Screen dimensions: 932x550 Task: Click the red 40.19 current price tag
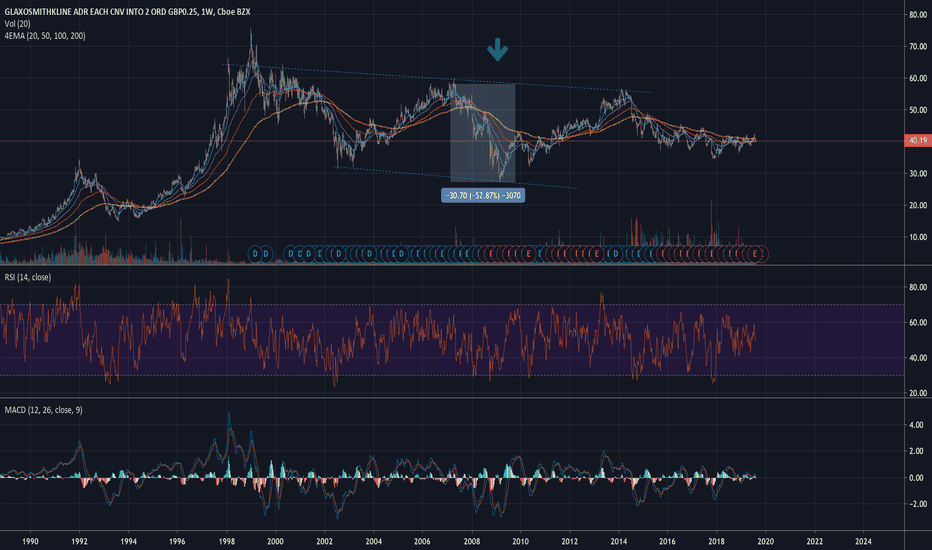pyautogui.click(x=917, y=140)
